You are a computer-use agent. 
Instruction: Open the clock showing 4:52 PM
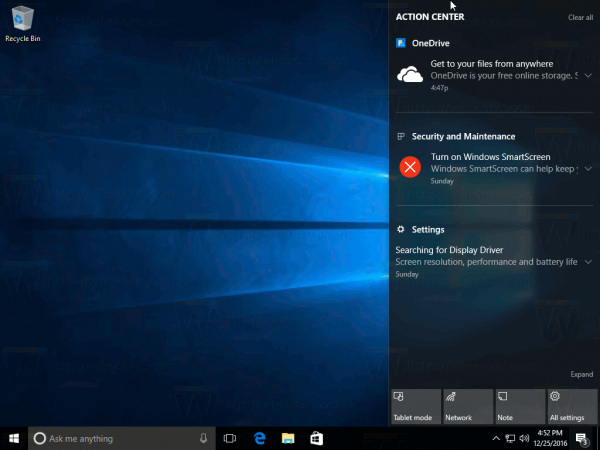click(550, 439)
